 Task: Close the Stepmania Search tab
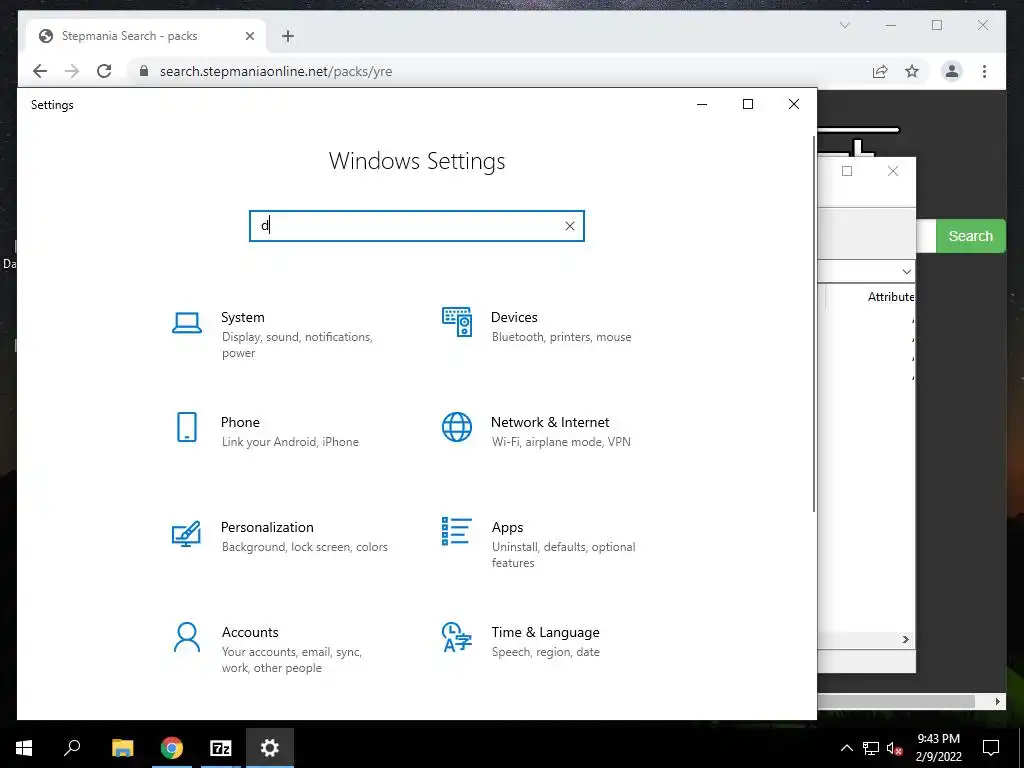point(249,36)
